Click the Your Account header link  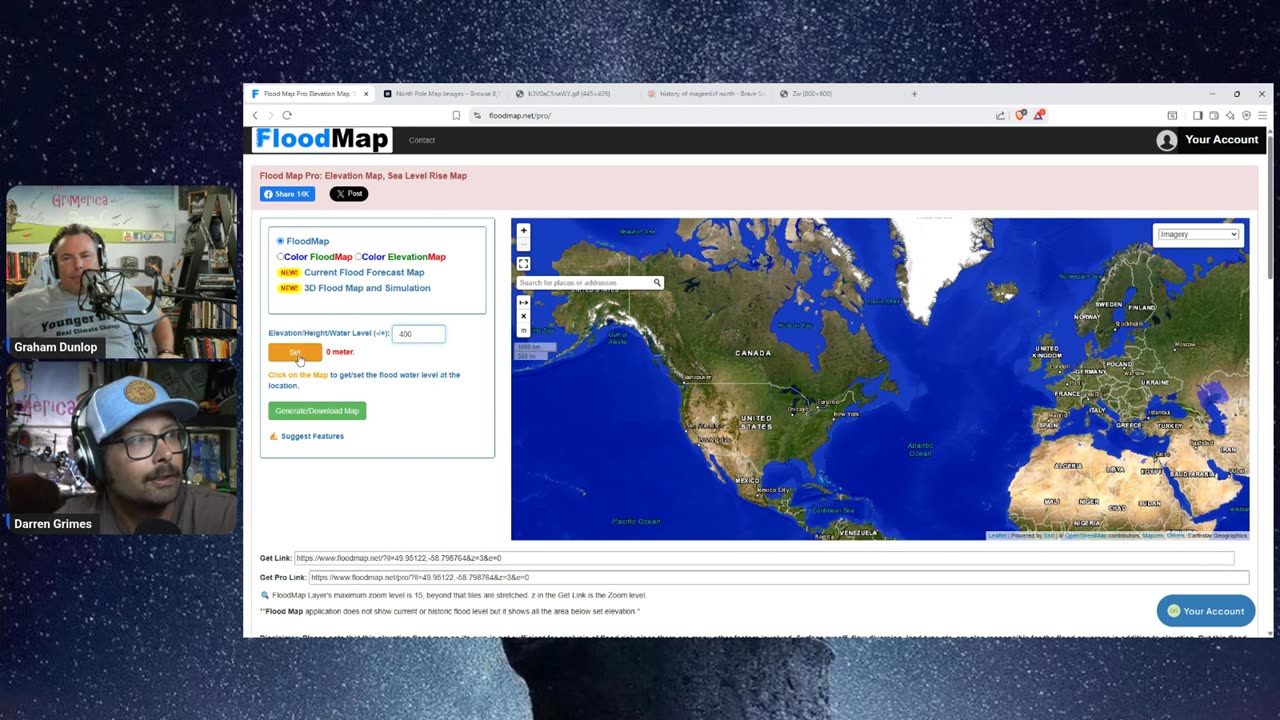1222,140
